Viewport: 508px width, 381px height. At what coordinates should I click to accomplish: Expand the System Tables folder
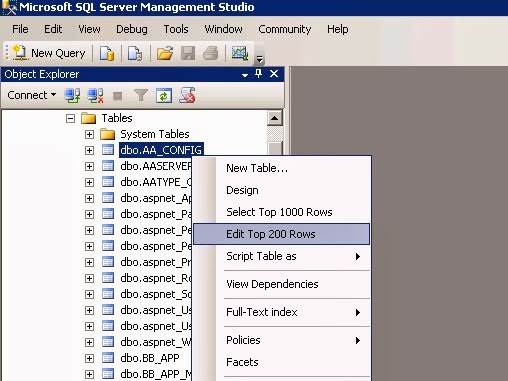[89, 134]
